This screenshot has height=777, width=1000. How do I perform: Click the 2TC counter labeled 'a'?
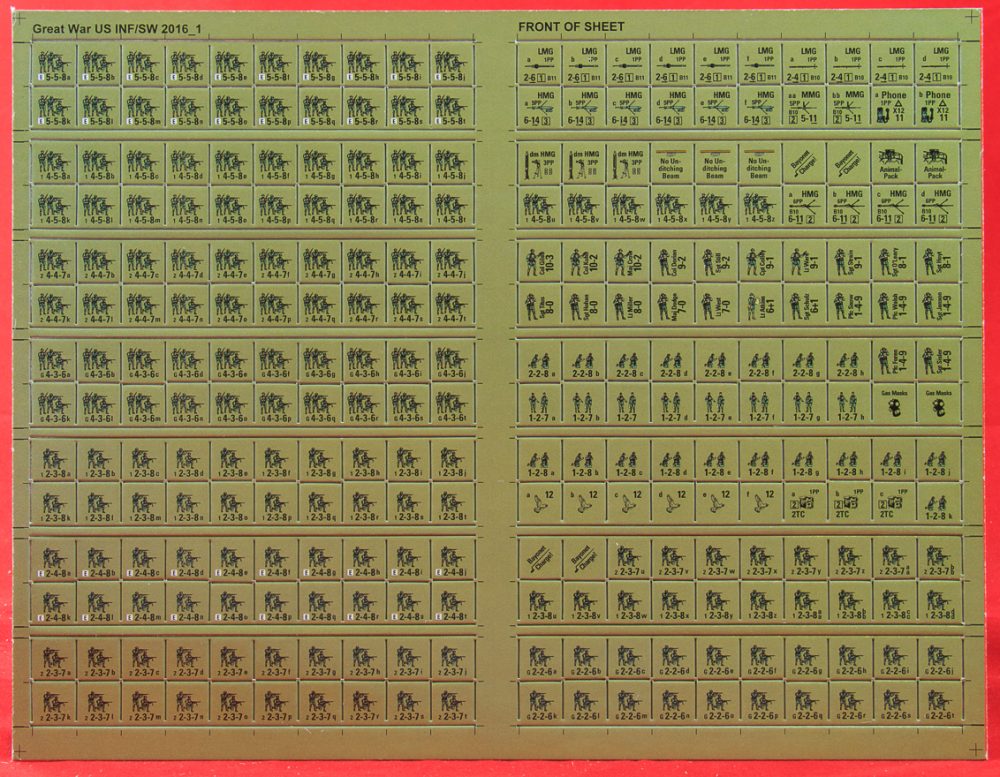pyautogui.click(x=804, y=502)
